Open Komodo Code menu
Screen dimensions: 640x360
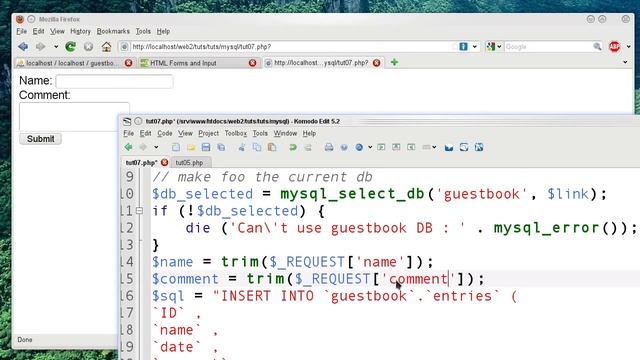164,133
